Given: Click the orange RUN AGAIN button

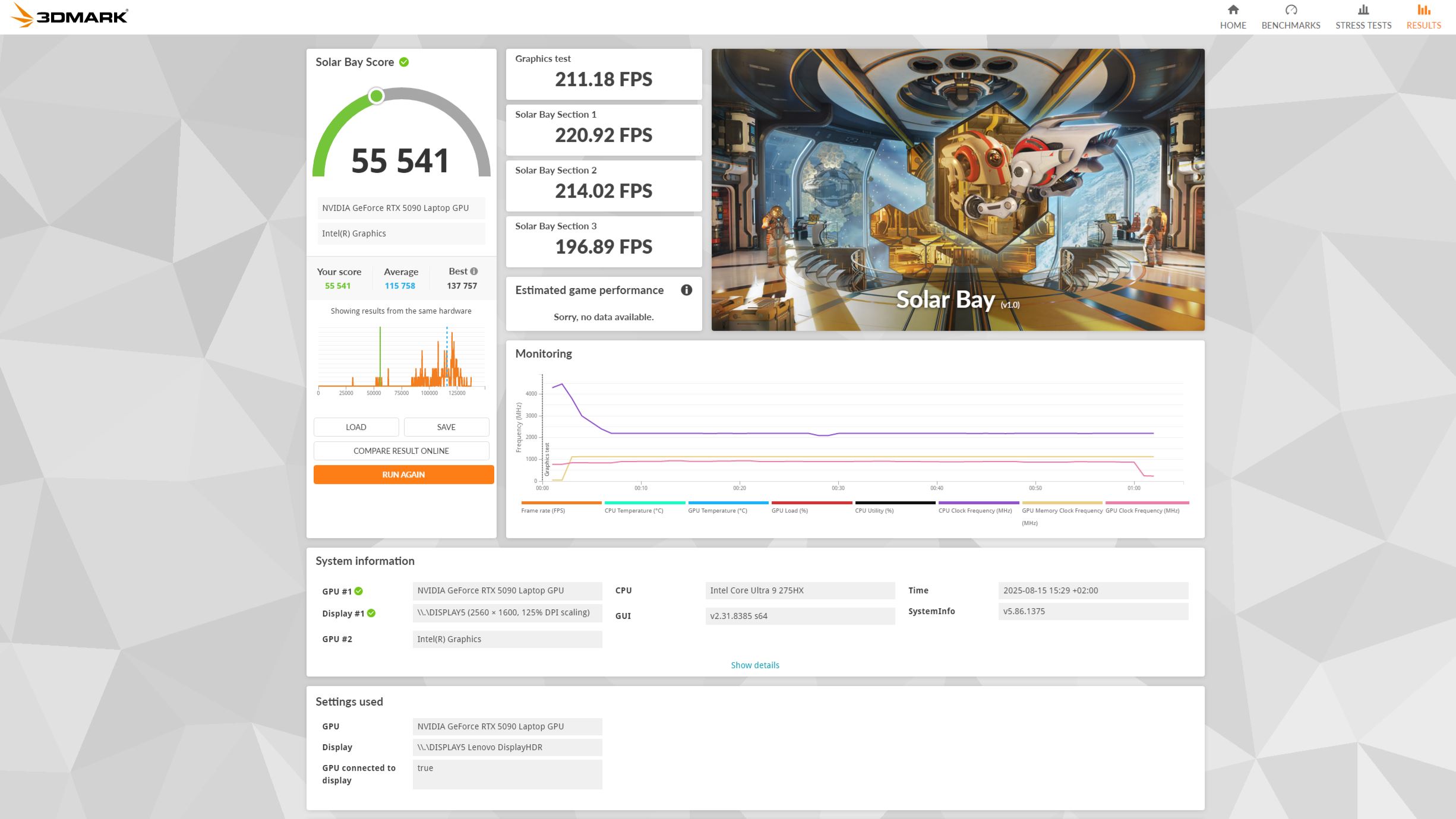Looking at the screenshot, I should tap(404, 475).
